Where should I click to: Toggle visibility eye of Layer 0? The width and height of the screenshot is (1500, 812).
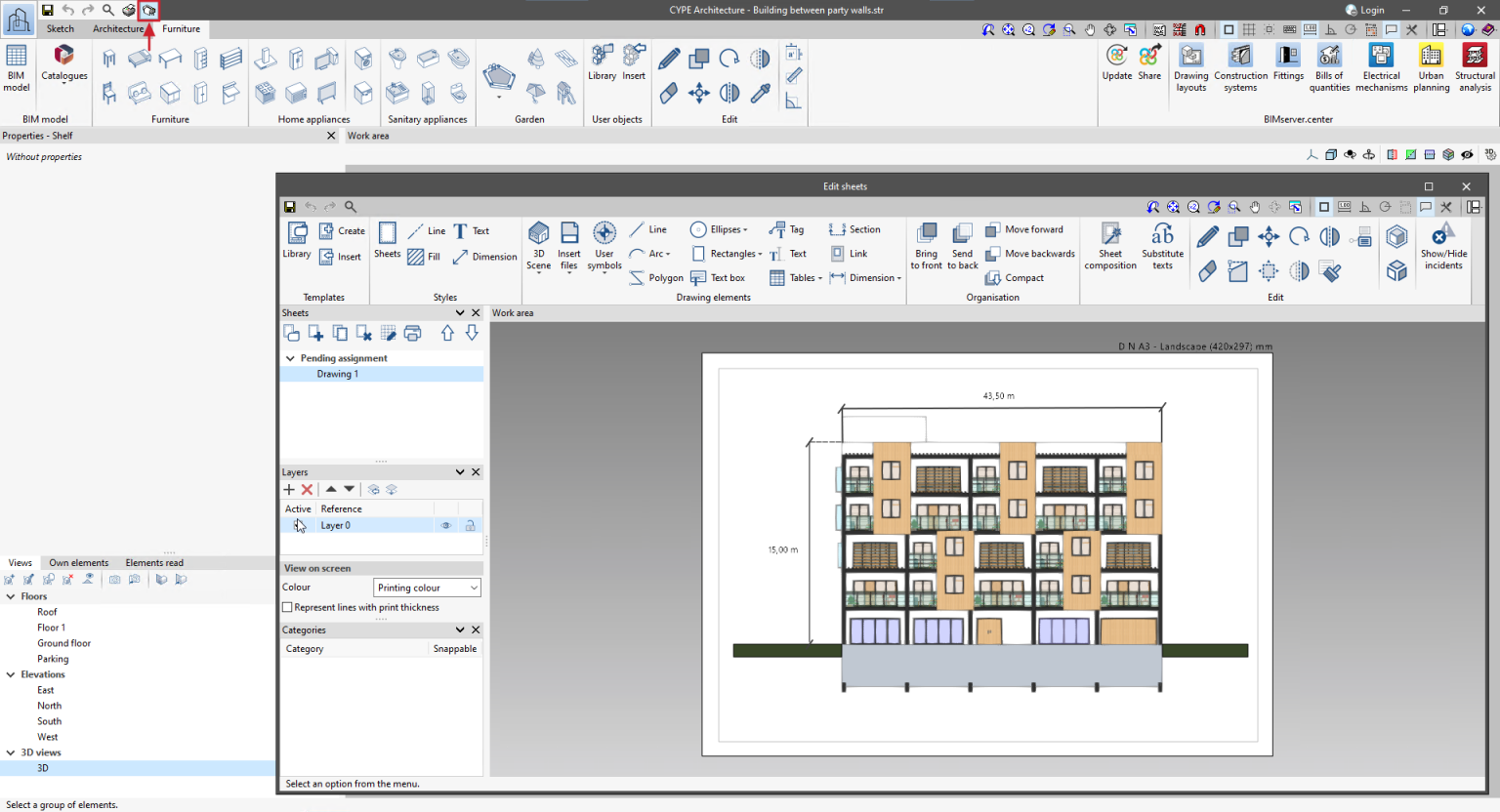(x=446, y=525)
